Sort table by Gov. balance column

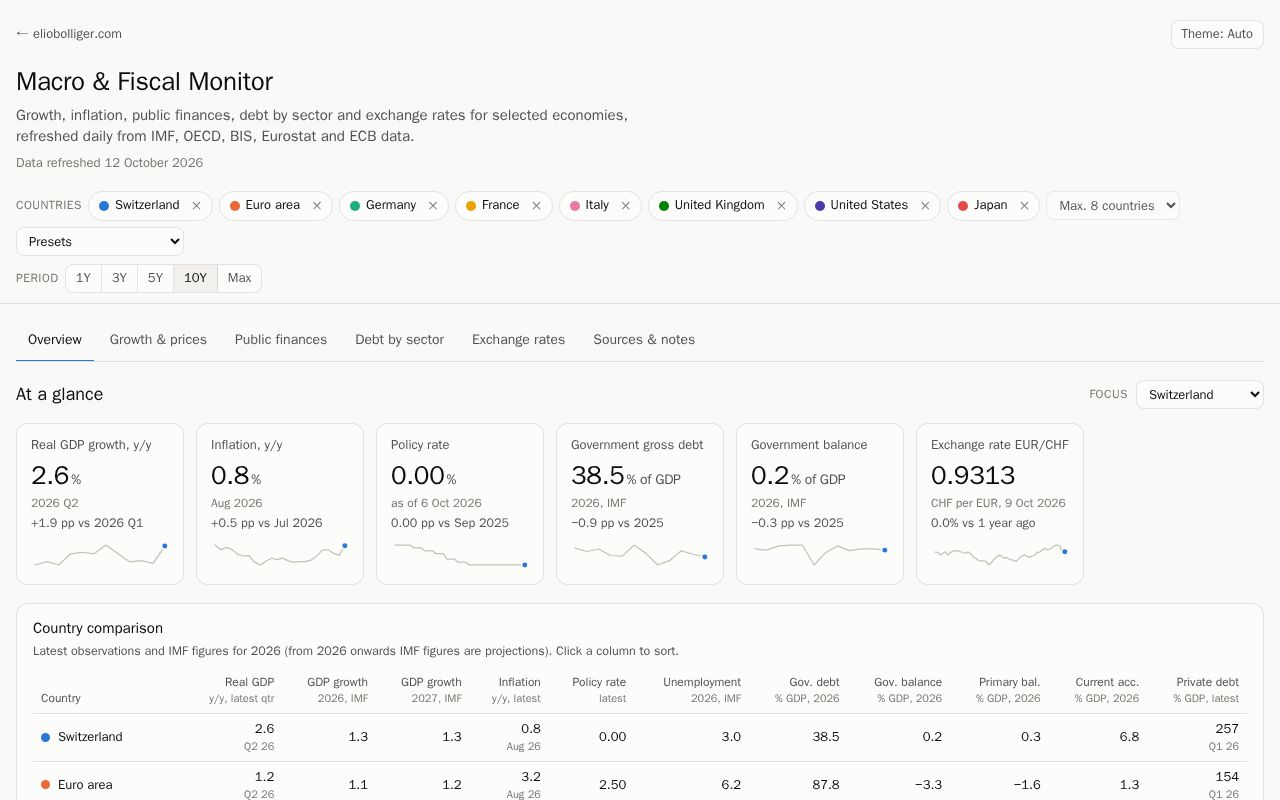(908, 690)
